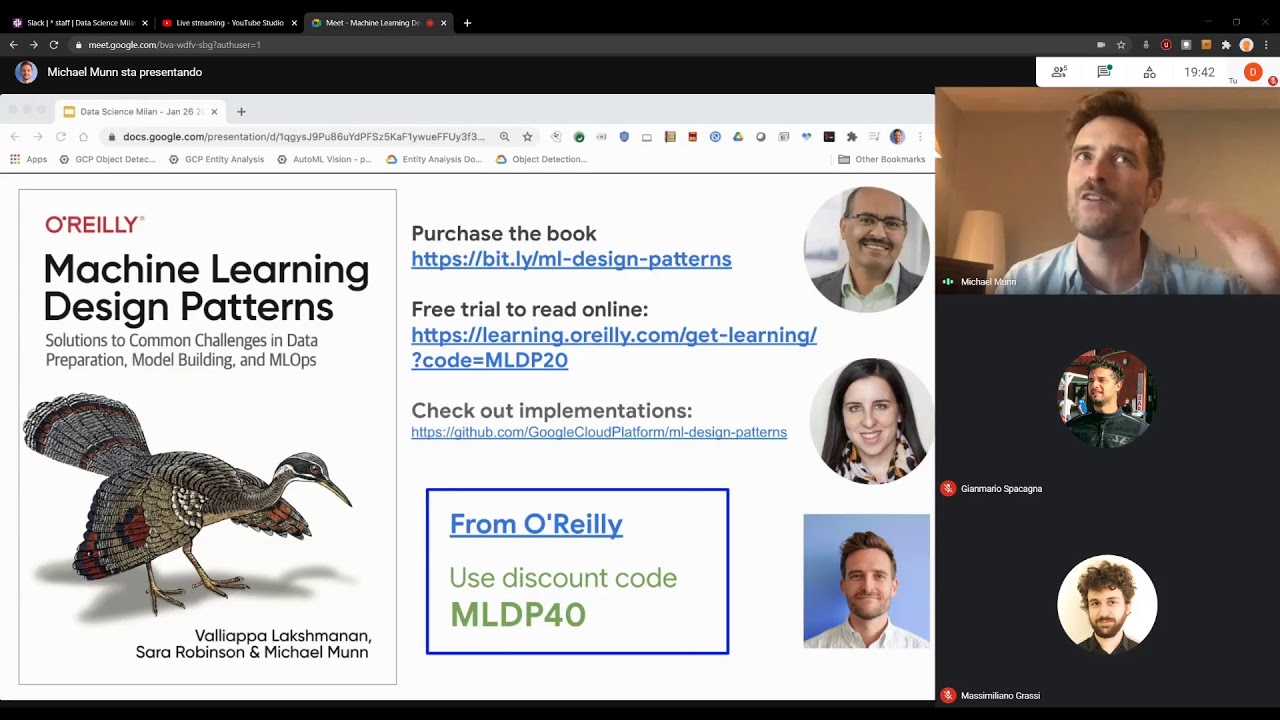Follow the learning.oreilly.com free trial link
Image resolution: width=1280 pixels, height=720 pixels.
pos(614,347)
